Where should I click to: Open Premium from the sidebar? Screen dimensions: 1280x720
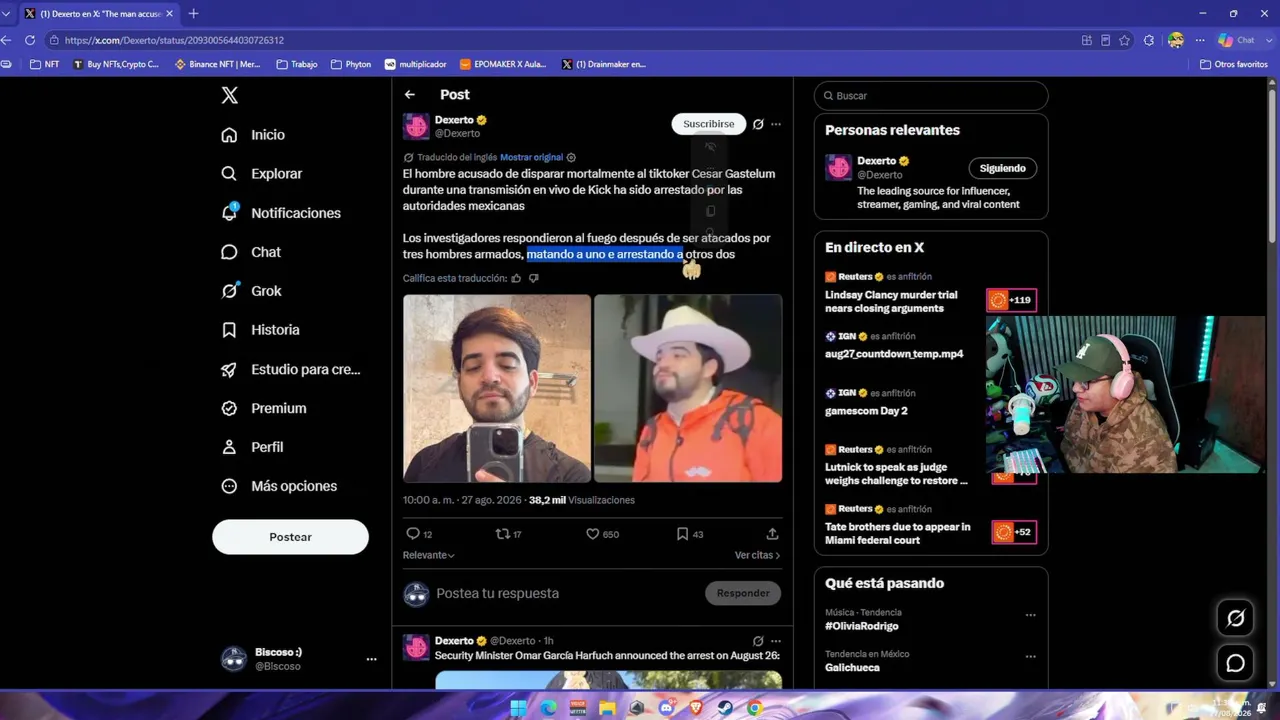coord(264,408)
